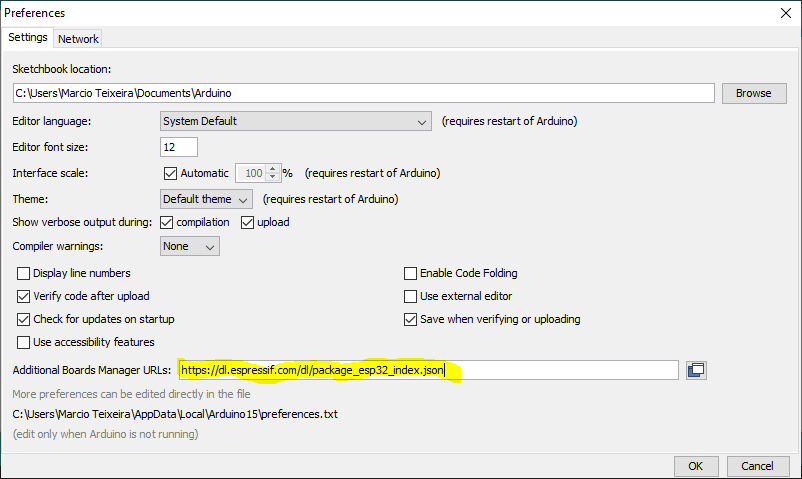The width and height of the screenshot is (802, 479).
Task: Open the Theme dropdown list
Action: 206,199
